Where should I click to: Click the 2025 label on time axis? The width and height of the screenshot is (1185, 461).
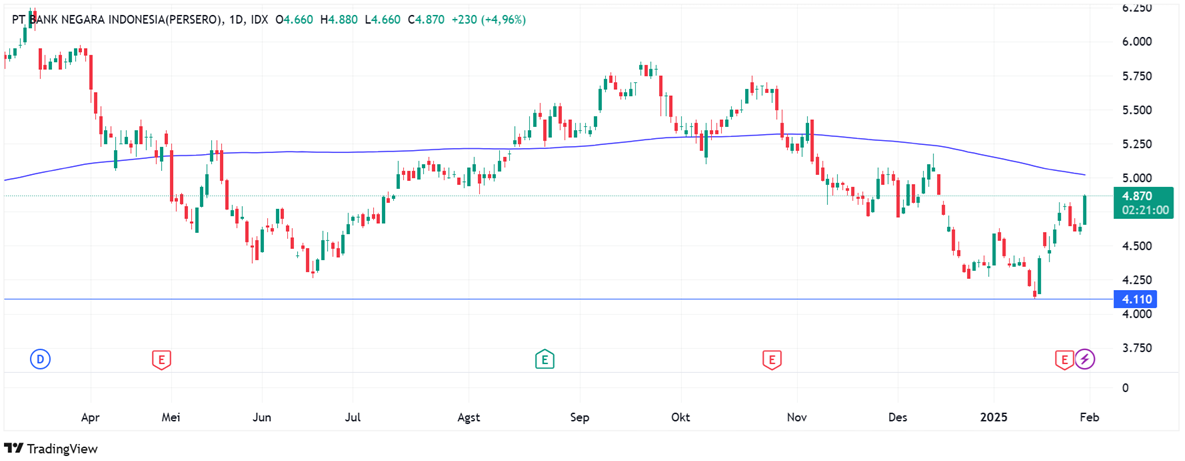pos(995,416)
